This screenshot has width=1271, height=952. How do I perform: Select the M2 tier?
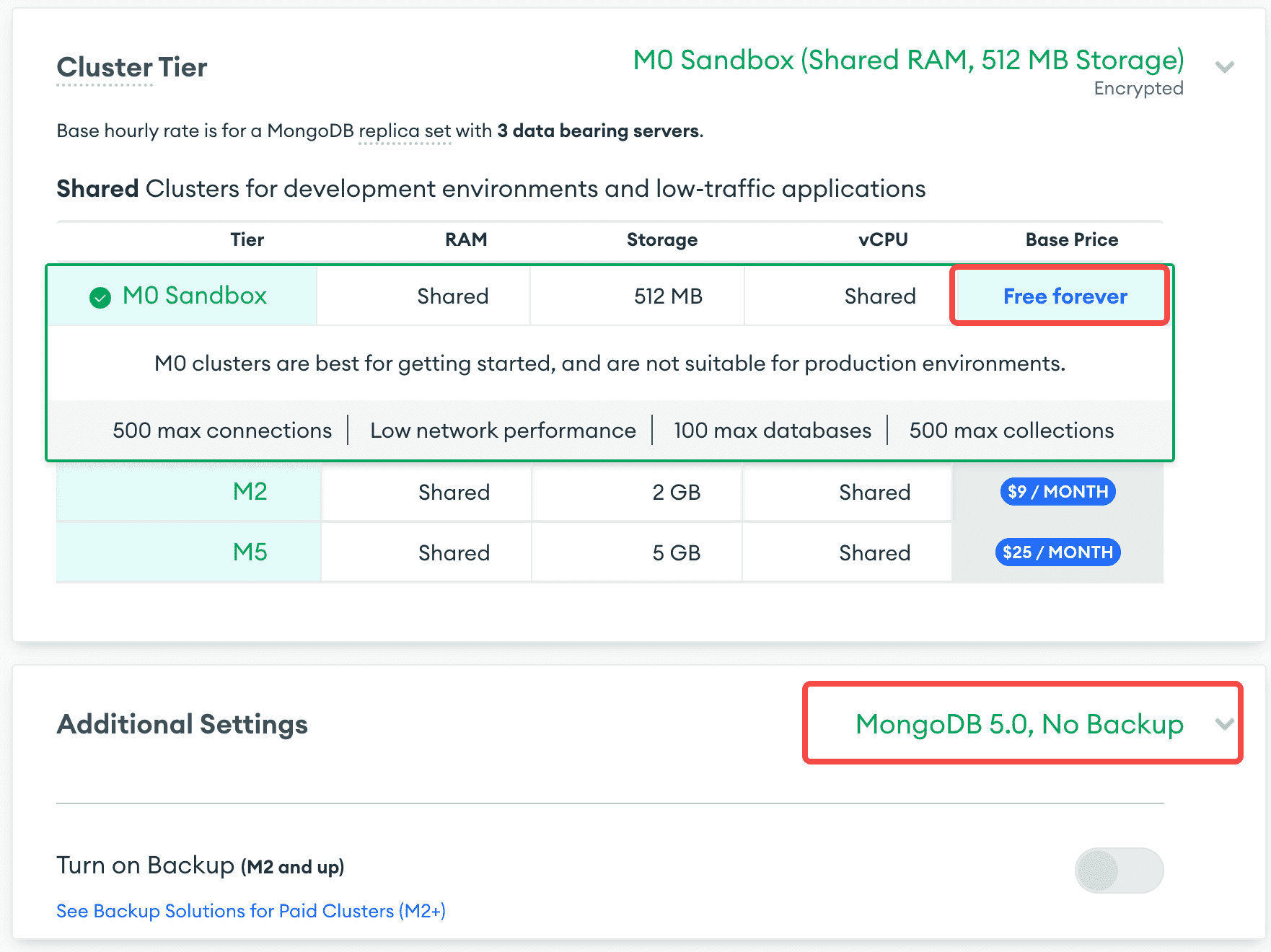pos(250,492)
